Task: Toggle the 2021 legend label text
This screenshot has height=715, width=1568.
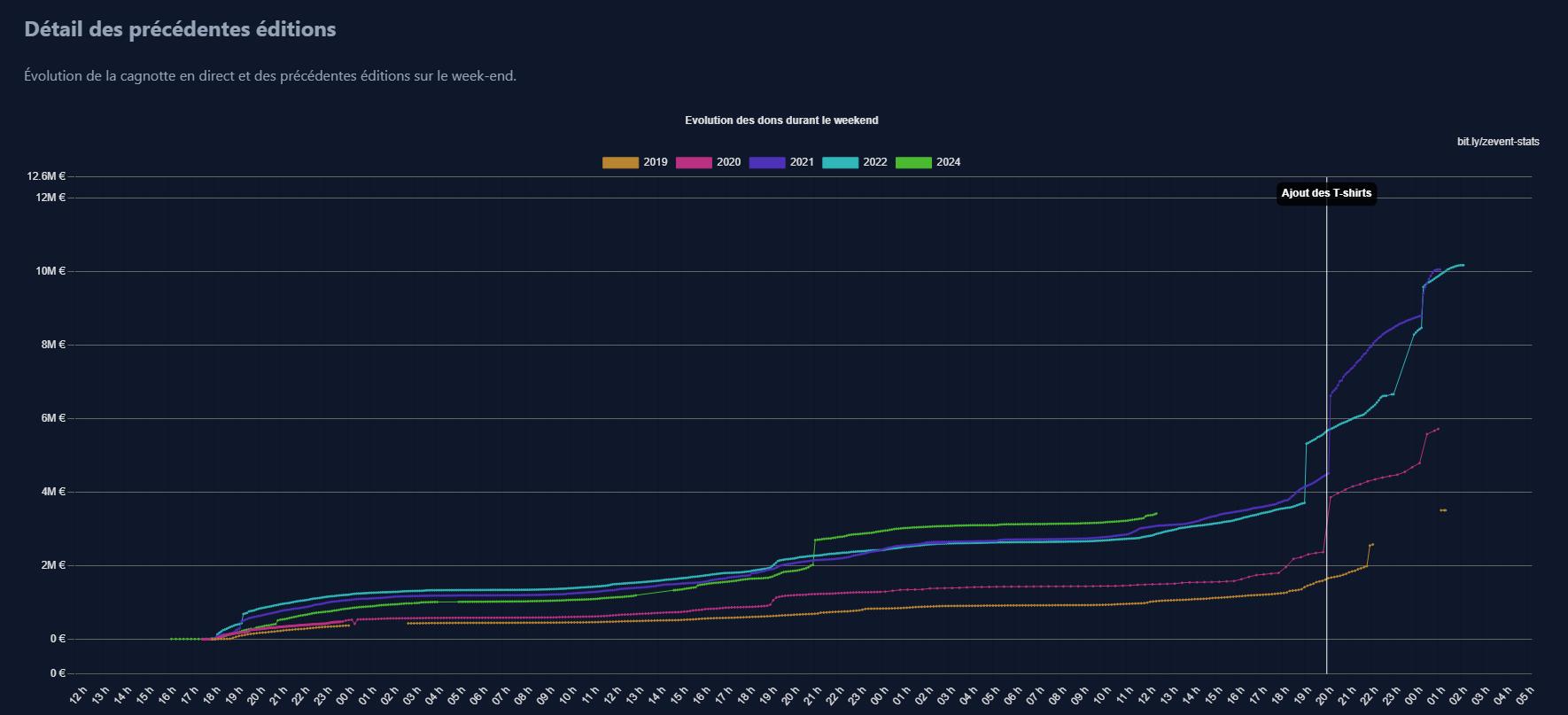Action: pos(802,162)
